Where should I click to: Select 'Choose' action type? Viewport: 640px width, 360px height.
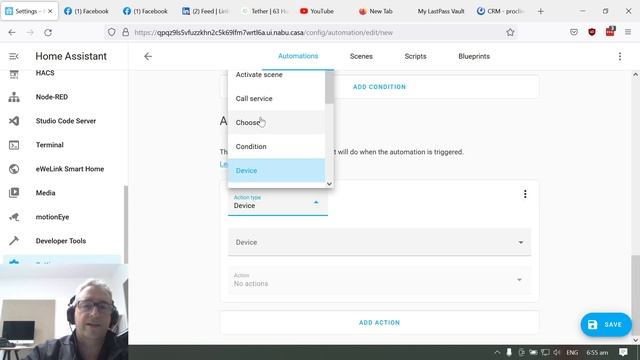276,122
